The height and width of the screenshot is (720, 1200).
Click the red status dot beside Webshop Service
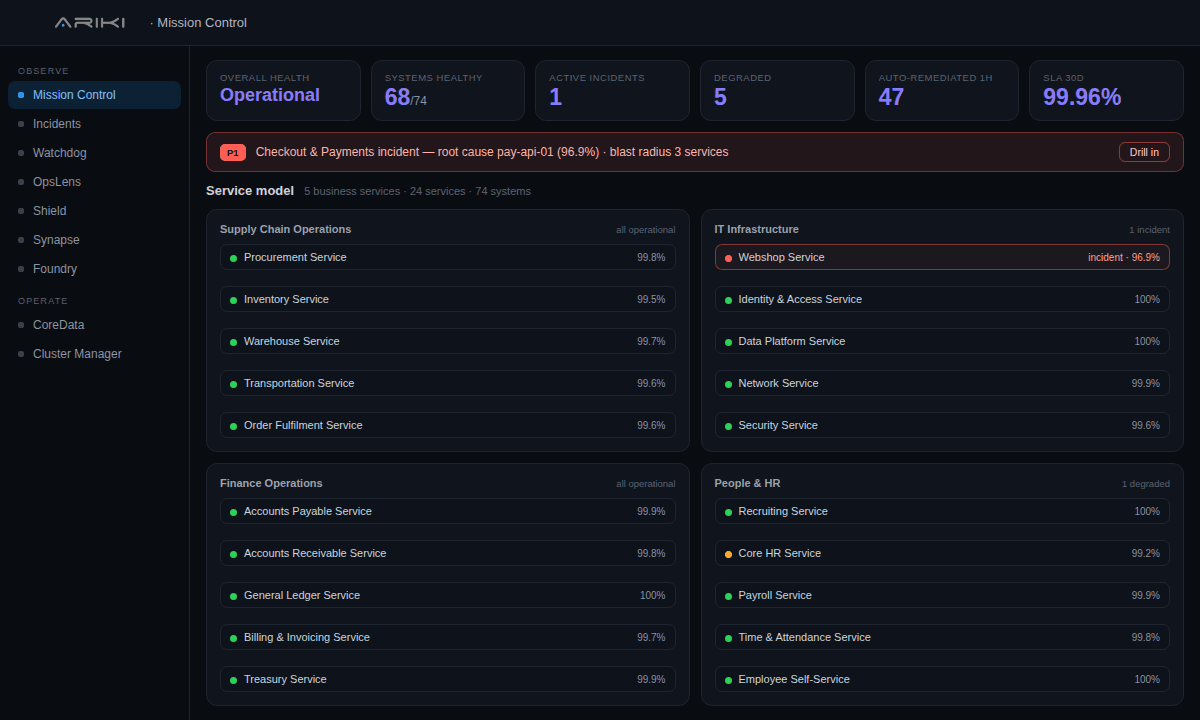click(x=728, y=258)
